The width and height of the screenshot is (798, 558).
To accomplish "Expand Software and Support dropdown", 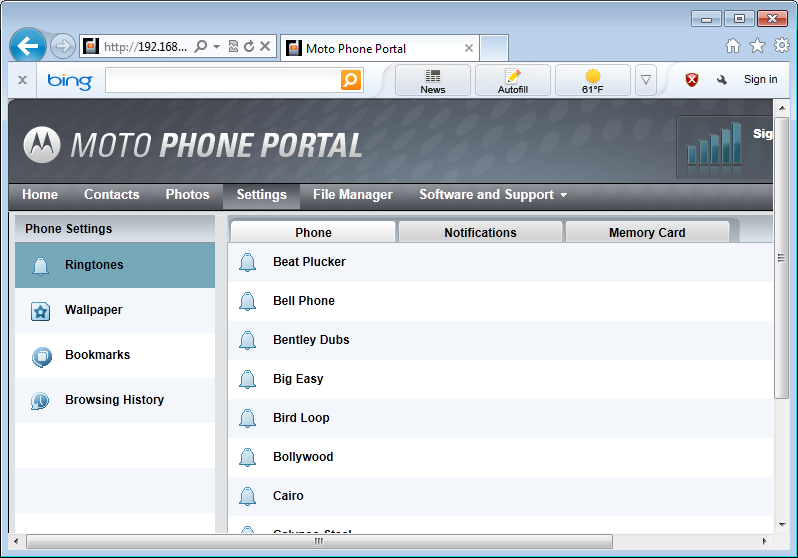I will click(x=493, y=194).
